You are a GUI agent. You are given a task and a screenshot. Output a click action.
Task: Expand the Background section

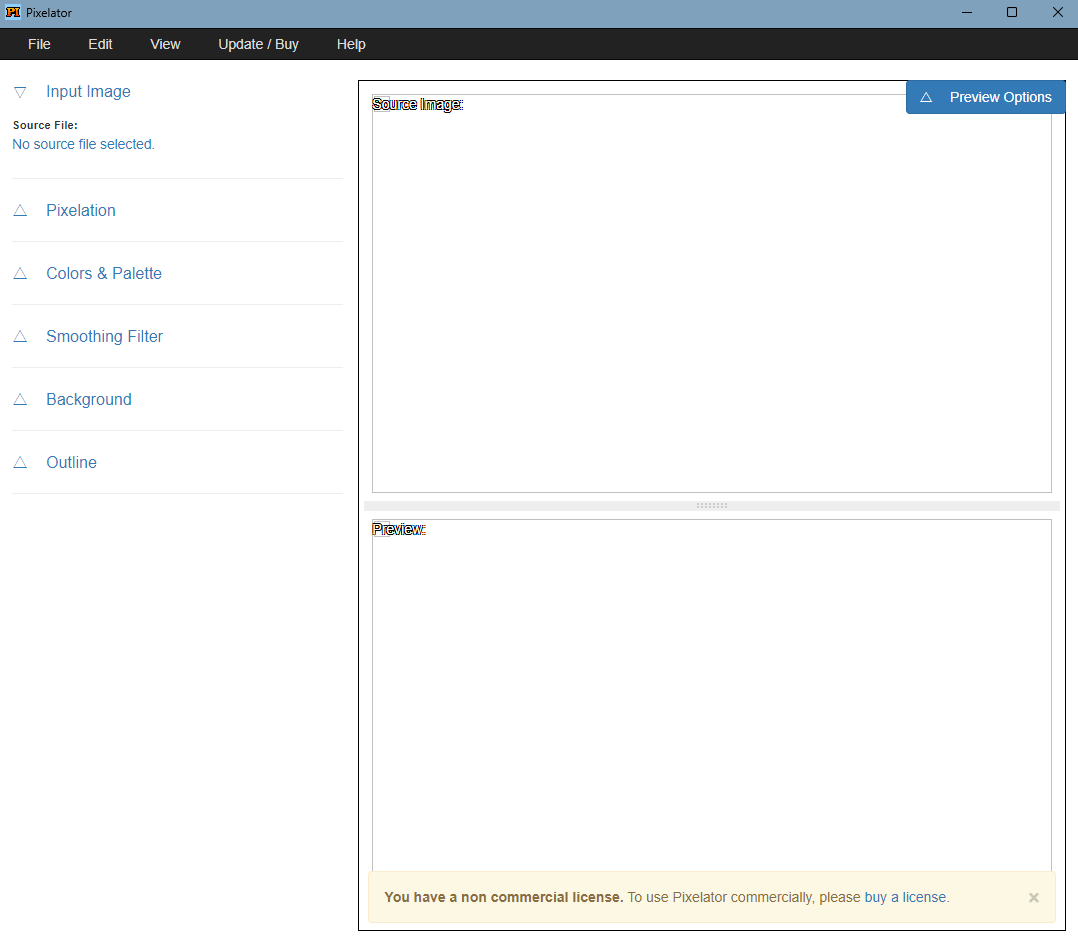pyautogui.click(x=88, y=400)
